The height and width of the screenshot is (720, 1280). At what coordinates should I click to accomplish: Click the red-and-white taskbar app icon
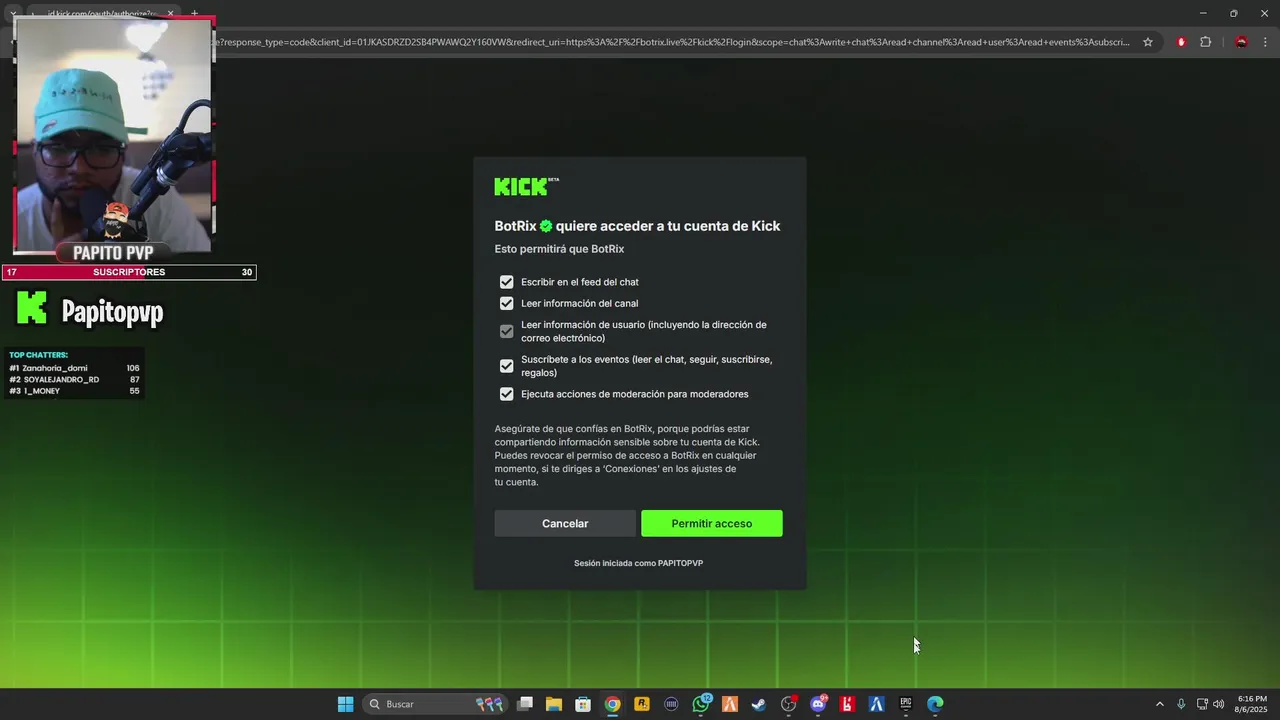pos(847,704)
